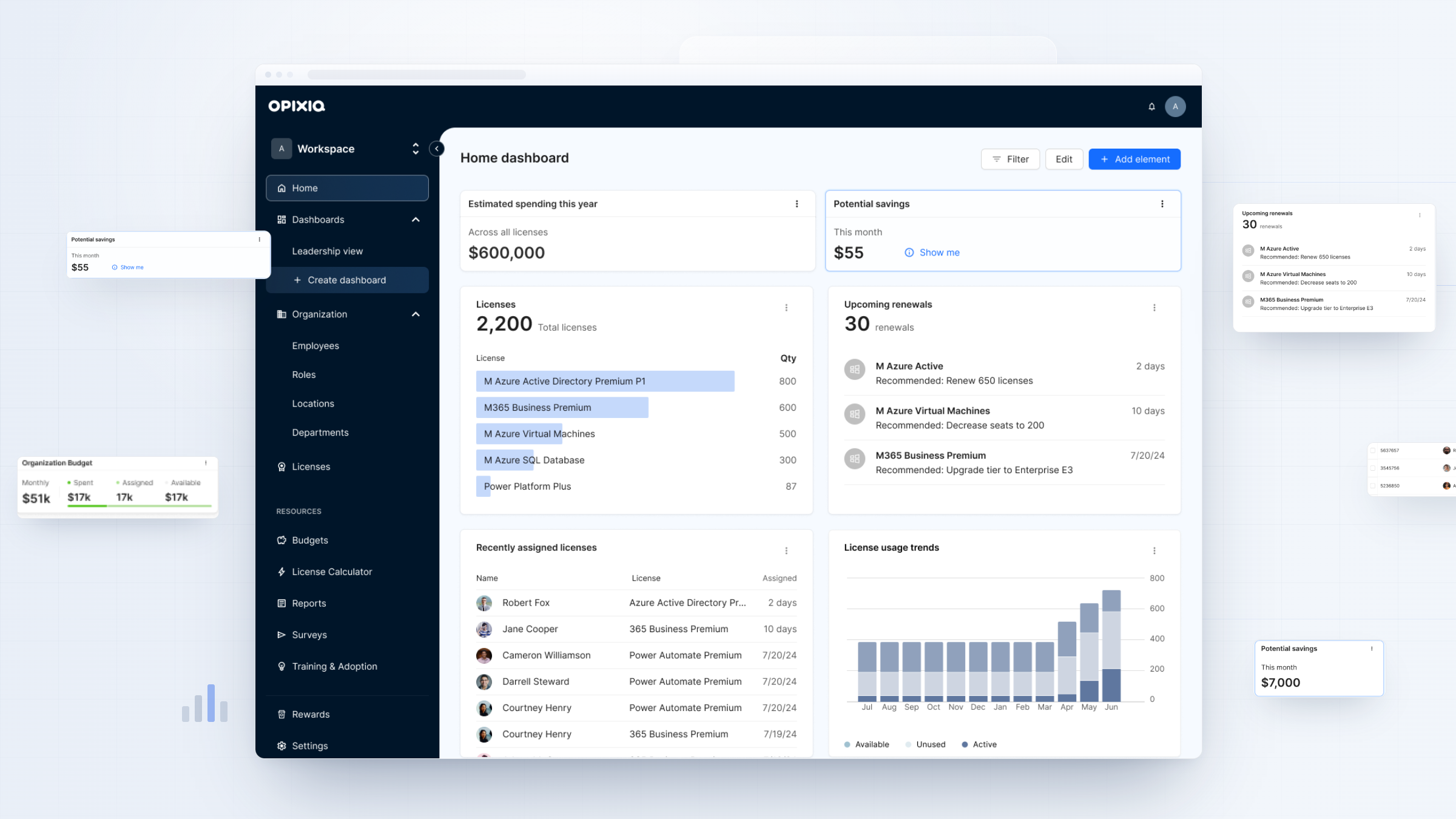Screen dimensions: 1456x819
Task: Open Potential savings card options menu
Action: pos(1162,204)
